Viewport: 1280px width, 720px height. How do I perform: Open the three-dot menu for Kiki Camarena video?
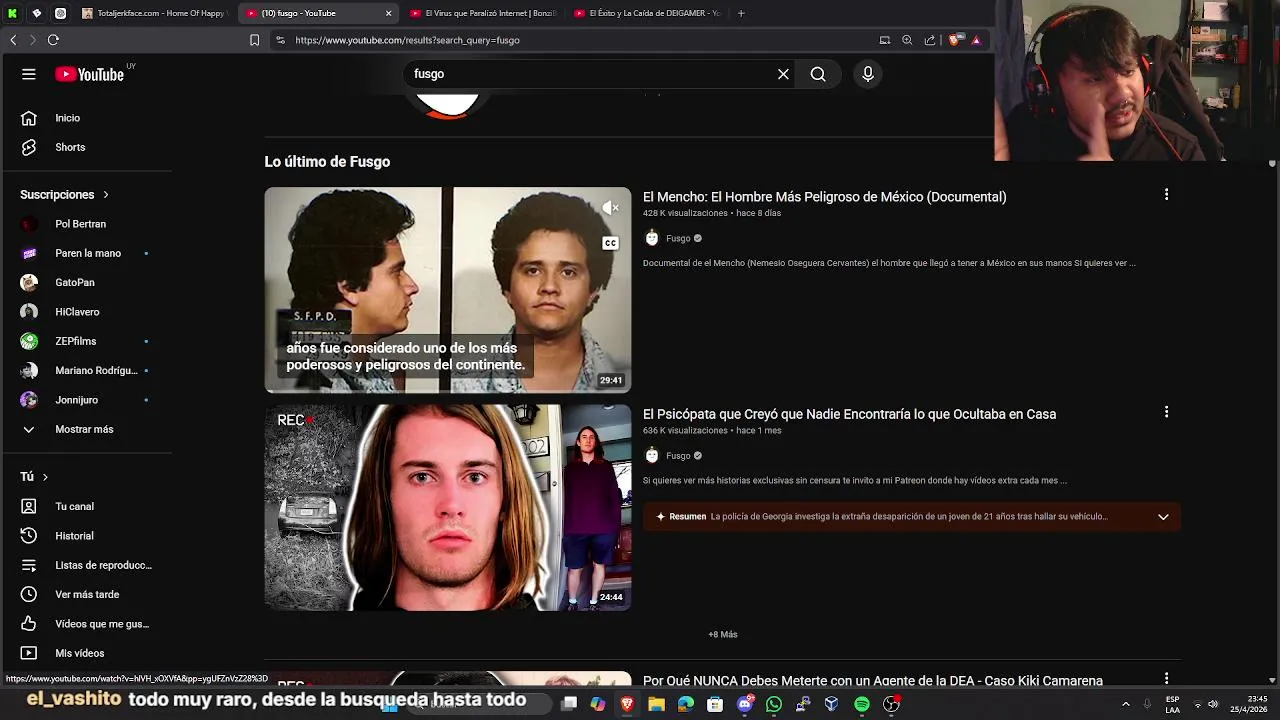point(1166,679)
